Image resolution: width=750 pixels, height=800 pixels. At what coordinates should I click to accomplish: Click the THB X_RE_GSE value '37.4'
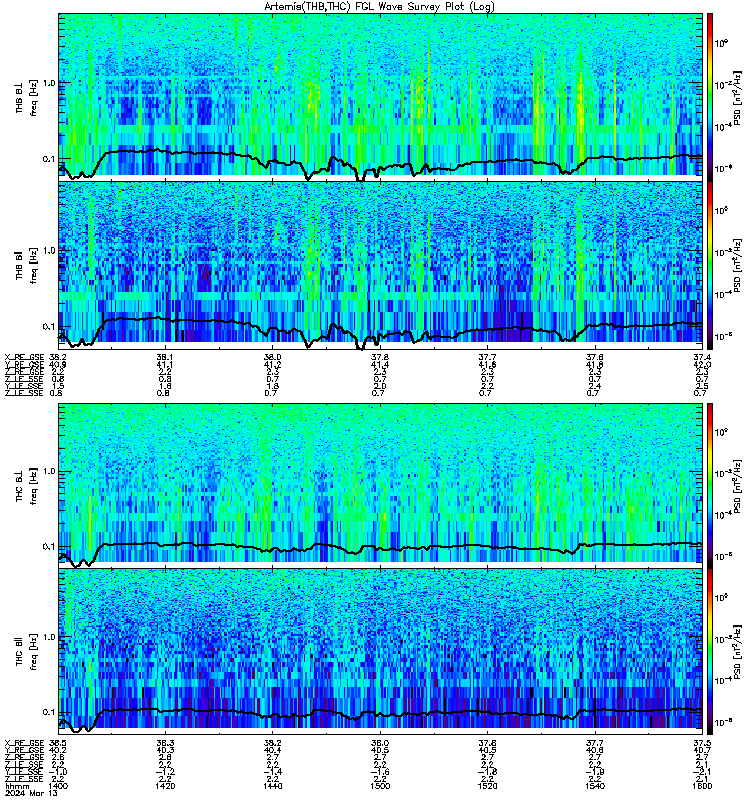pos(702,358)
